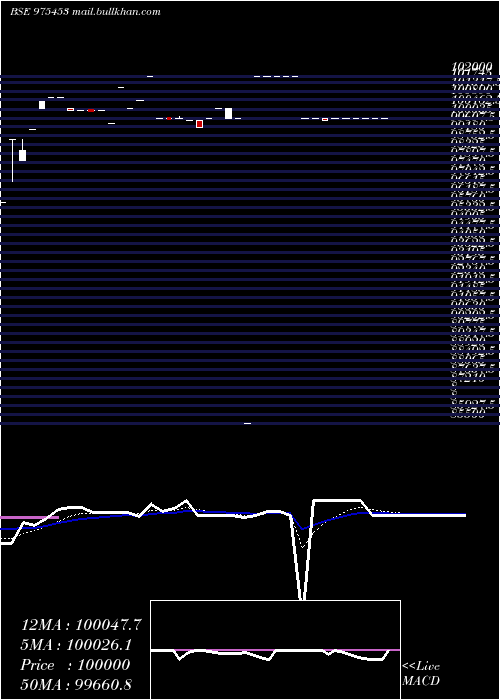Click the 102000 top axis label
This screenshot has height=700, width=500.
tap(473, 67)
